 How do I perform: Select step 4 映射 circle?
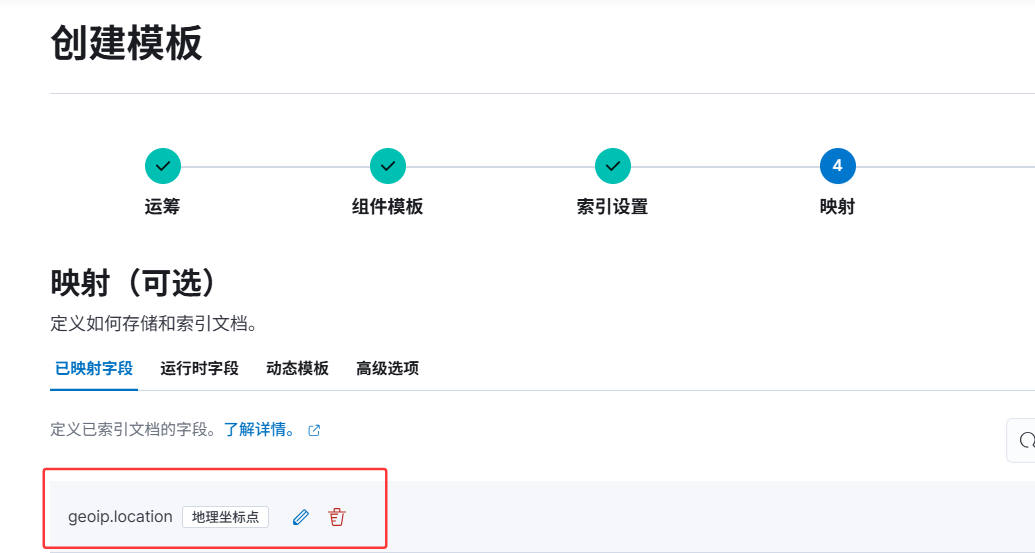coord(838,166)
